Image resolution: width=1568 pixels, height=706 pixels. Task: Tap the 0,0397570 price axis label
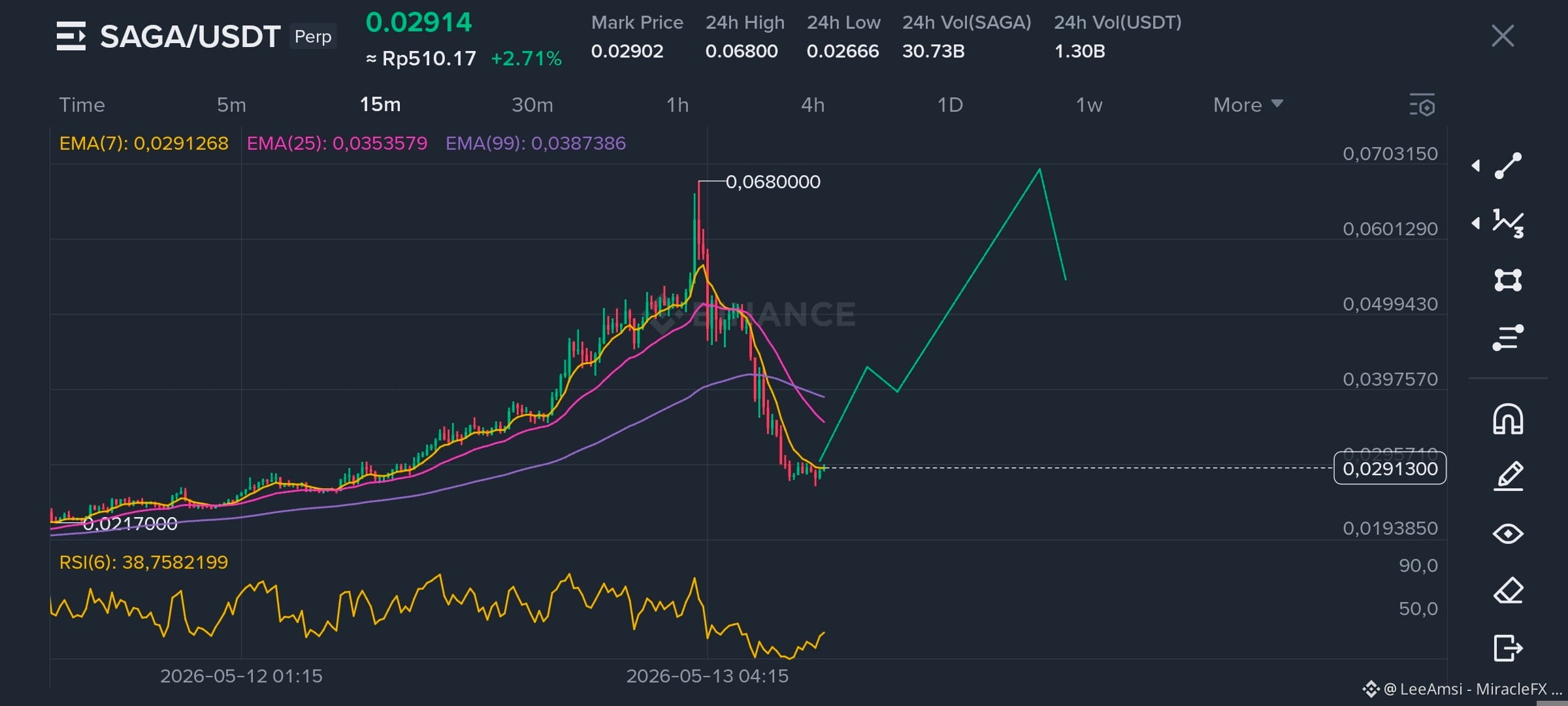[x=1390, y=379]
